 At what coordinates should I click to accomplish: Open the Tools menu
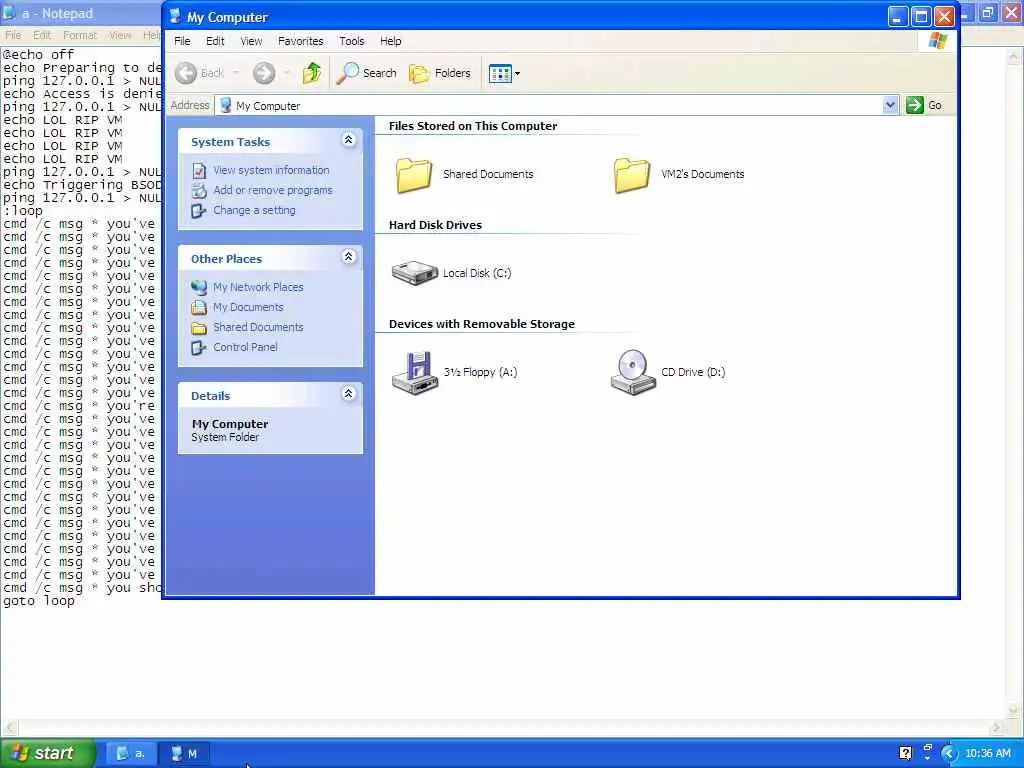pyautogui.click(x=351, y=41)
